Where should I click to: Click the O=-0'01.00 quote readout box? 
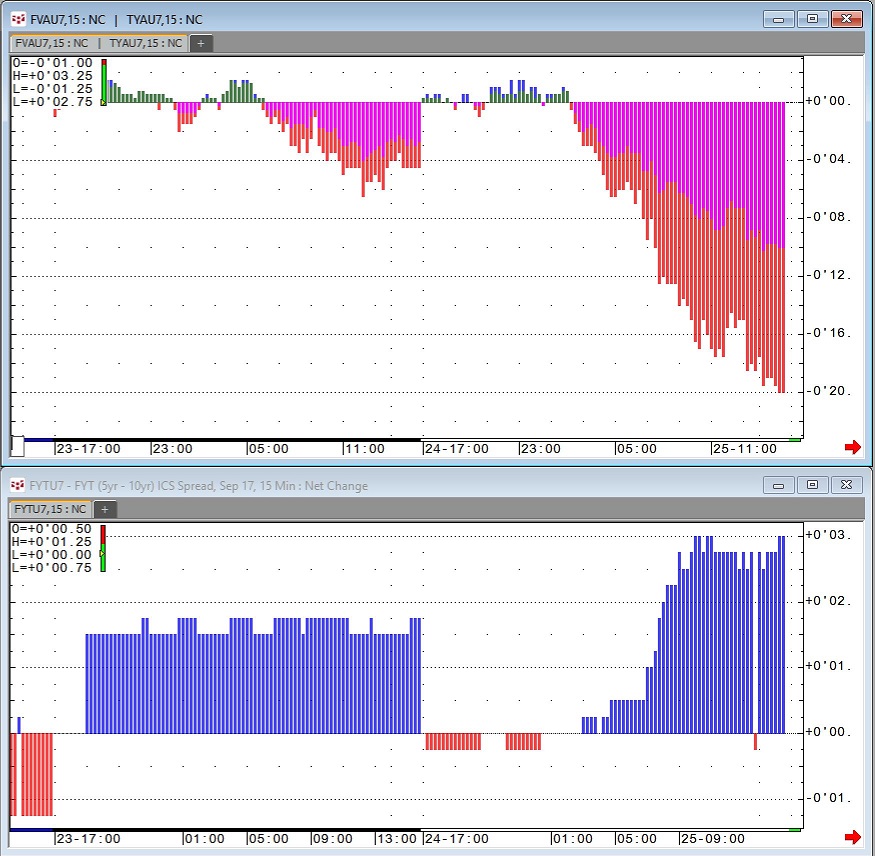pos(50,62)
